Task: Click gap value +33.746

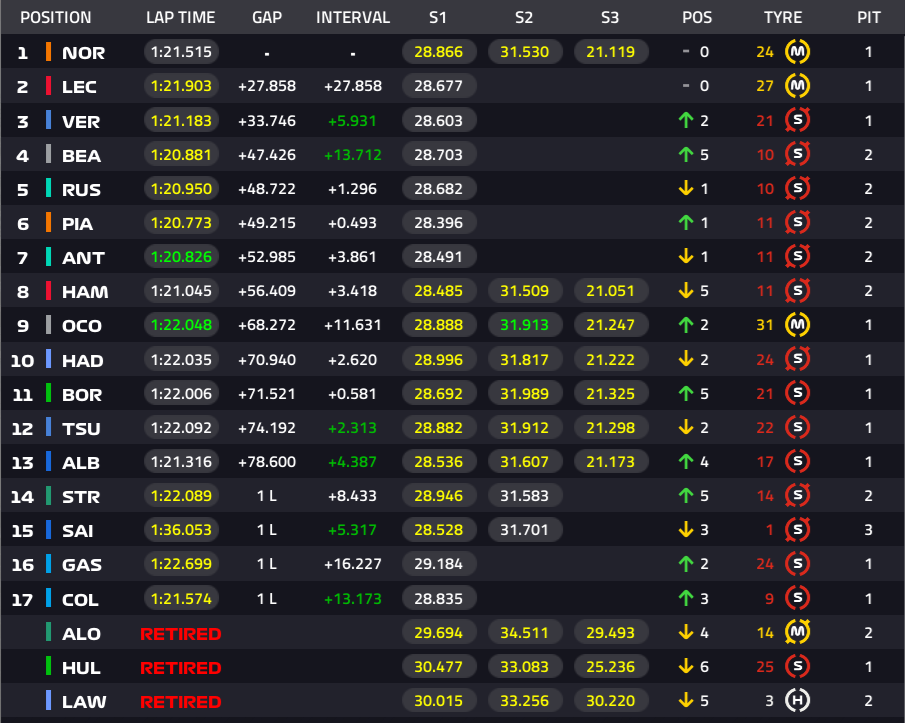Action: pyautogui.click(x=267, y=121)
